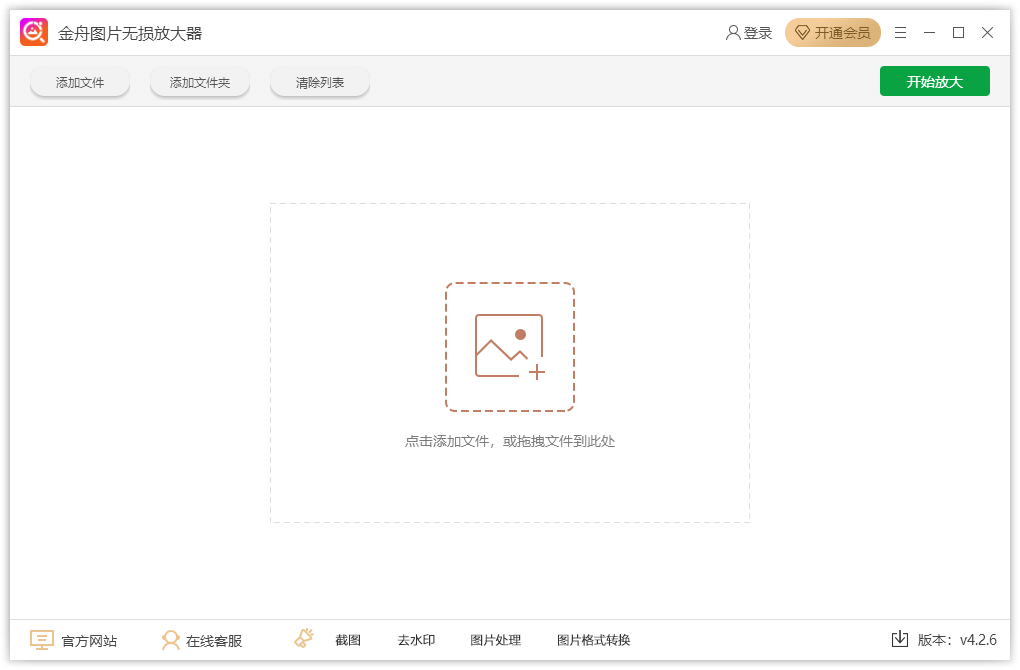Open the 图片处理 link
Screen dimensions: 1020x670
click(496, 640)
